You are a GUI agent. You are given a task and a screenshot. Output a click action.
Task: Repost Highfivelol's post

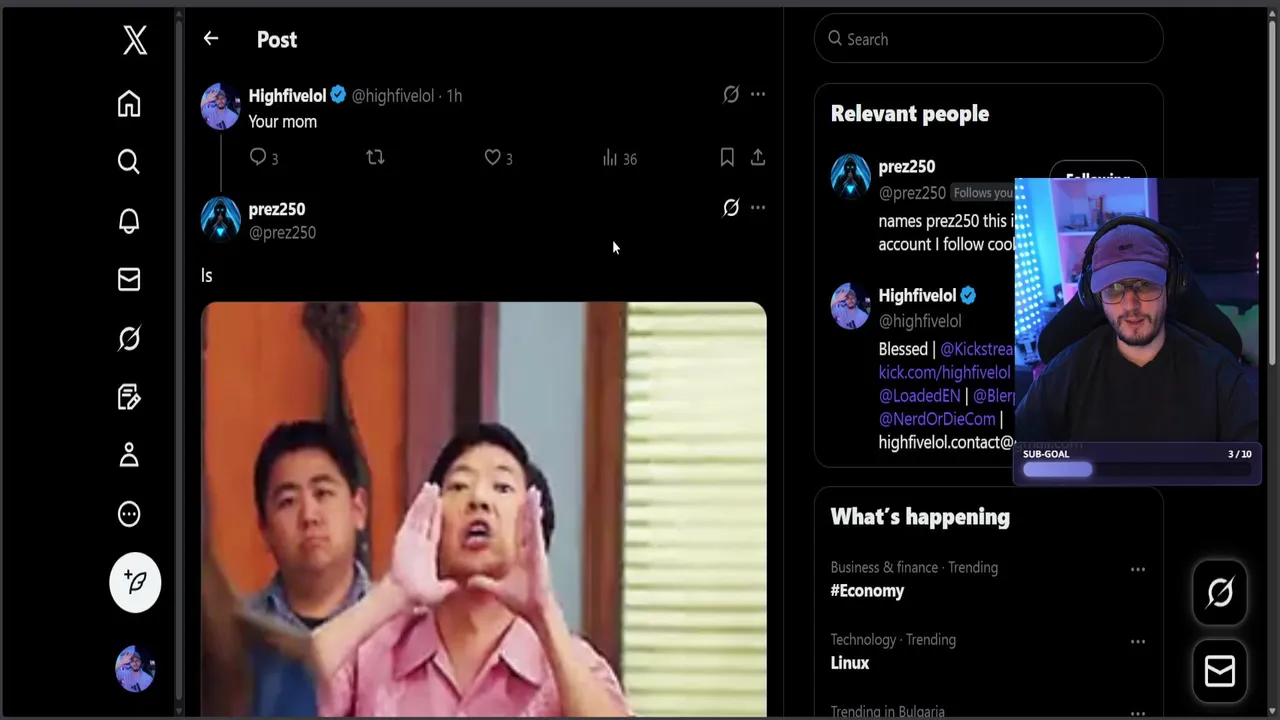click(x=375, y=158)
